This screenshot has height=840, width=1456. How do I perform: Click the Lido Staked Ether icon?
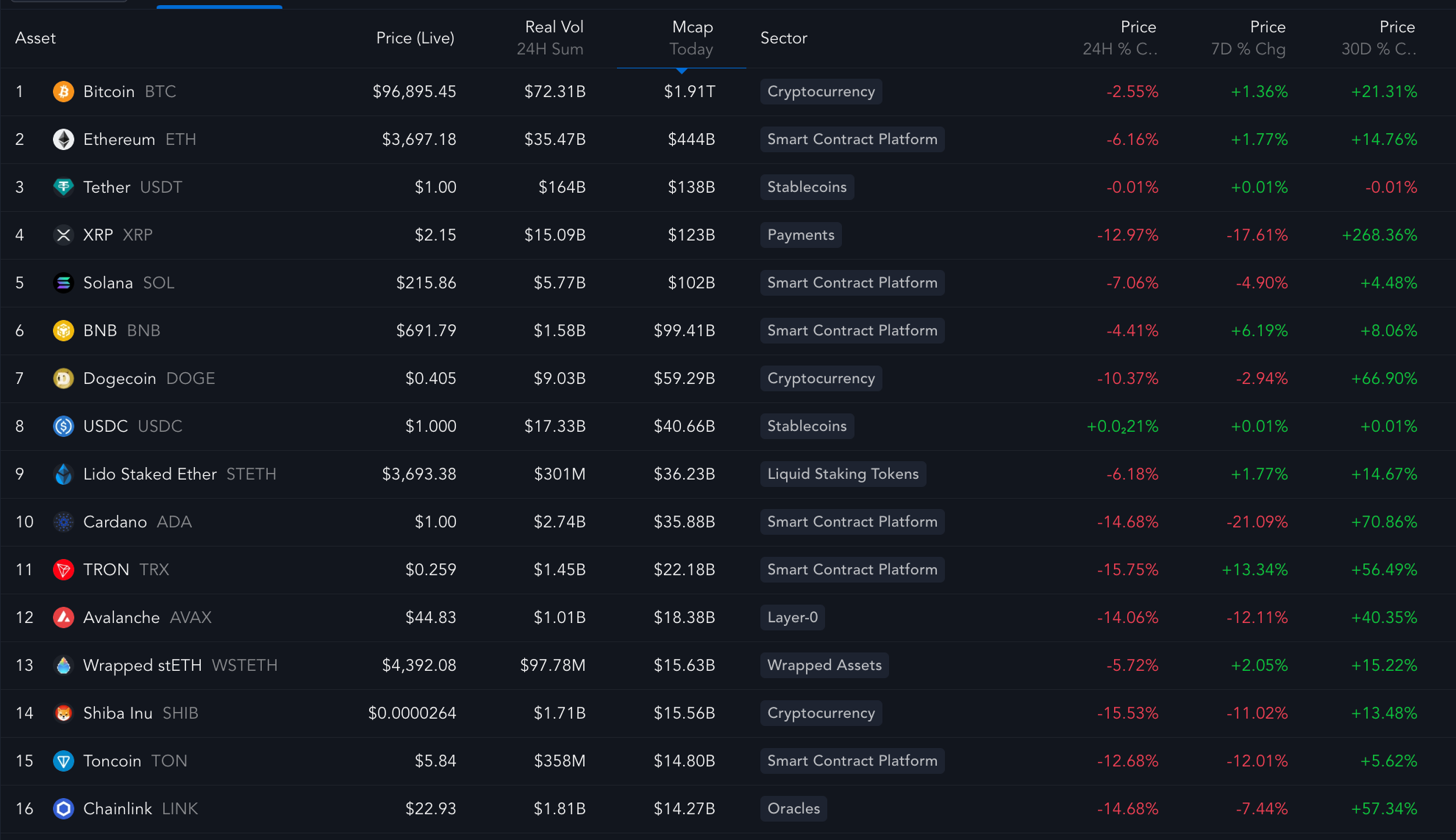click(x=64, y=474)
